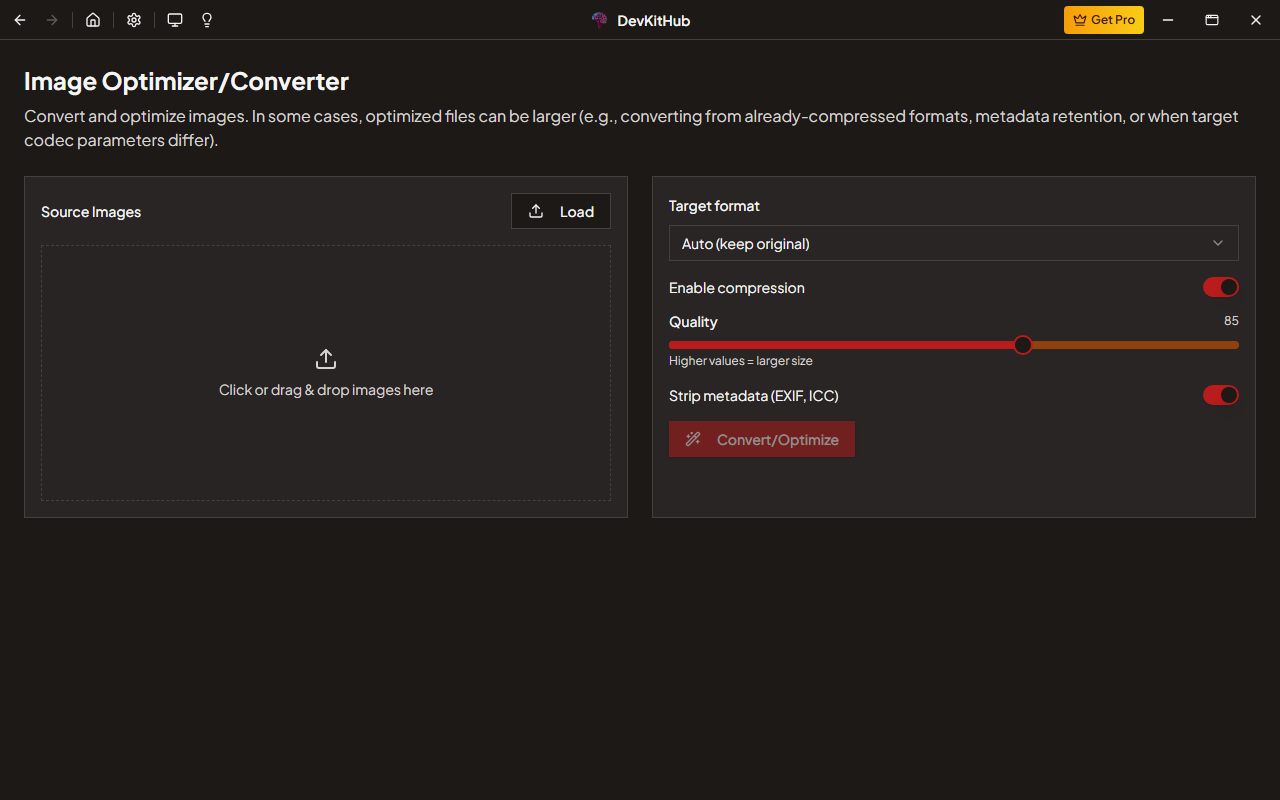Click the Convert/Optimize button

(762, 439)
